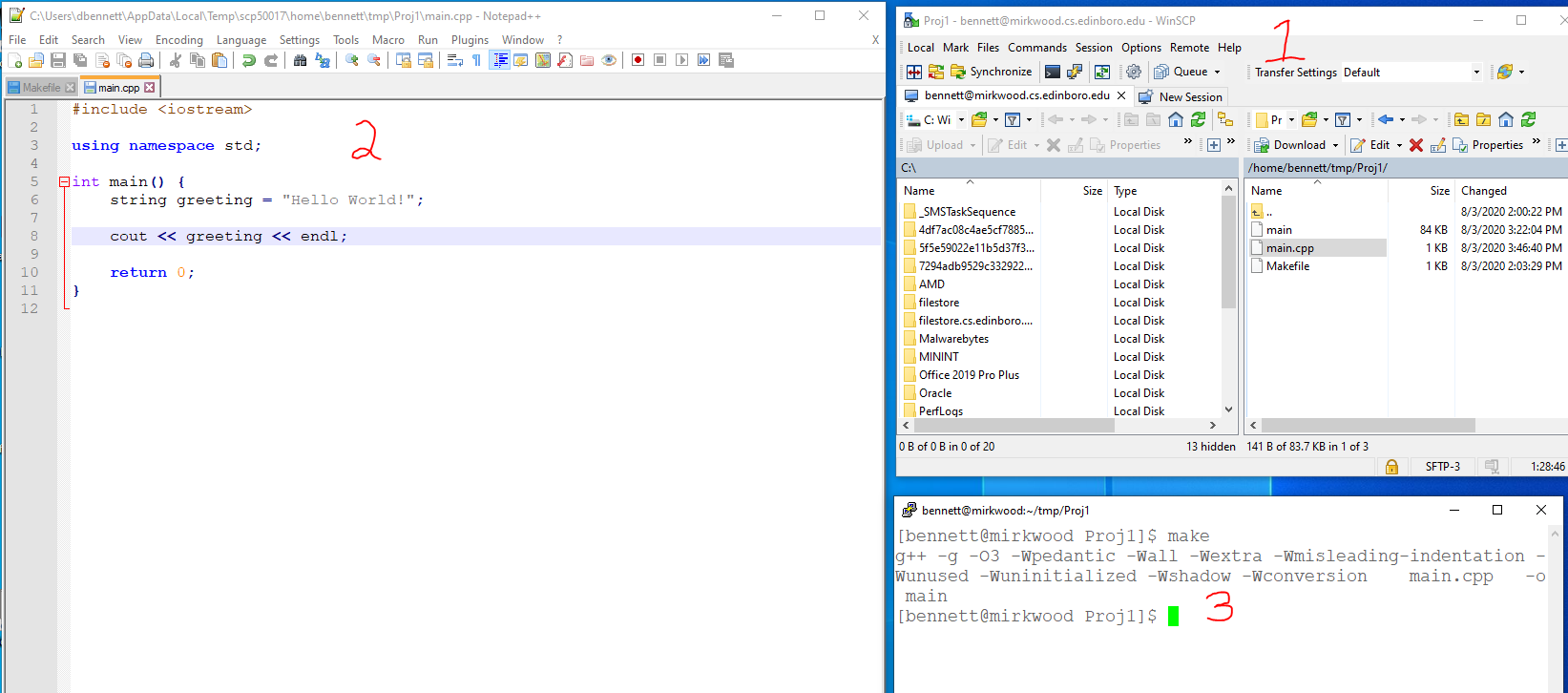Select main.cpp in the remote file list

(x=1289, y=248)
